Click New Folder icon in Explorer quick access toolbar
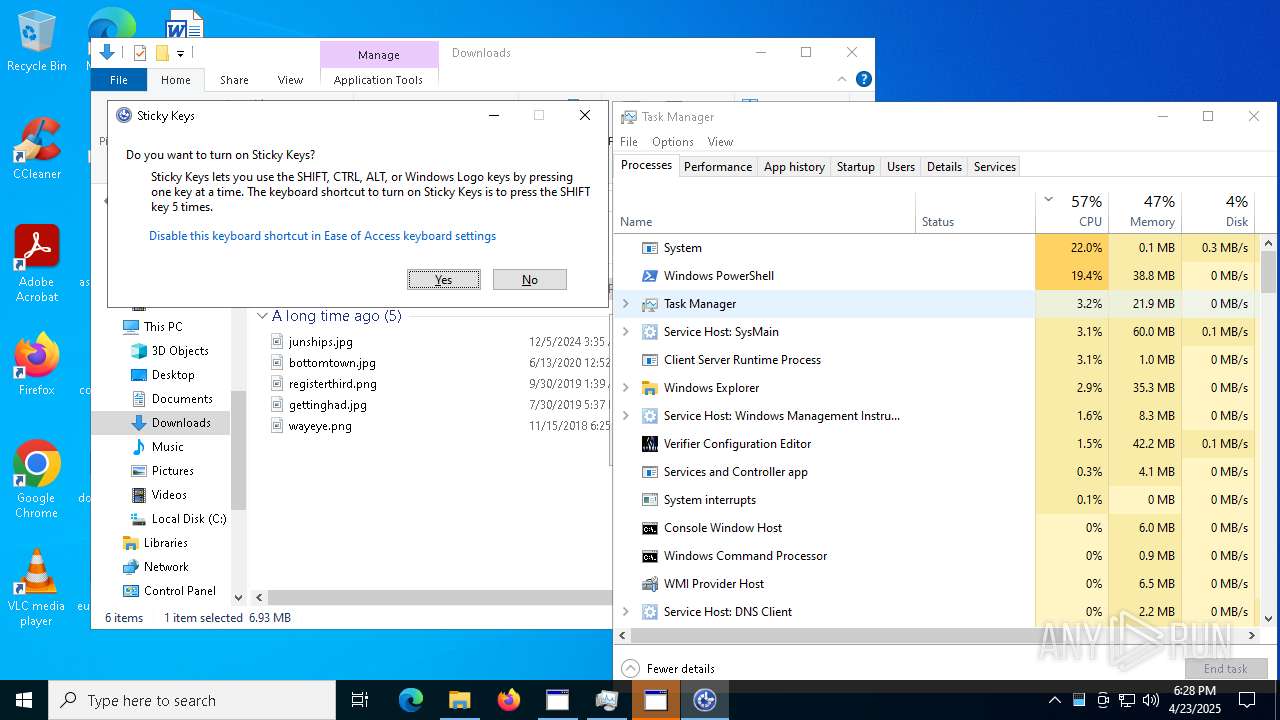The width and height of the screenshot is (1280, 720). 162,53
